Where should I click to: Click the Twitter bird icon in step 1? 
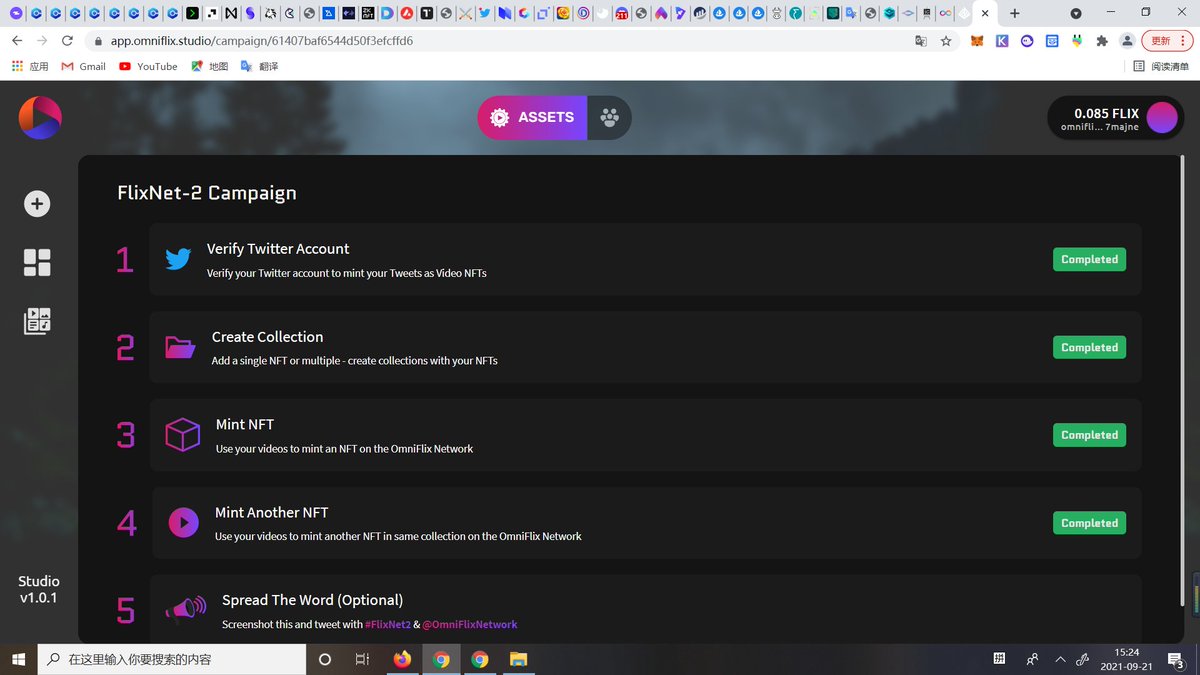(x=178, y=260)
